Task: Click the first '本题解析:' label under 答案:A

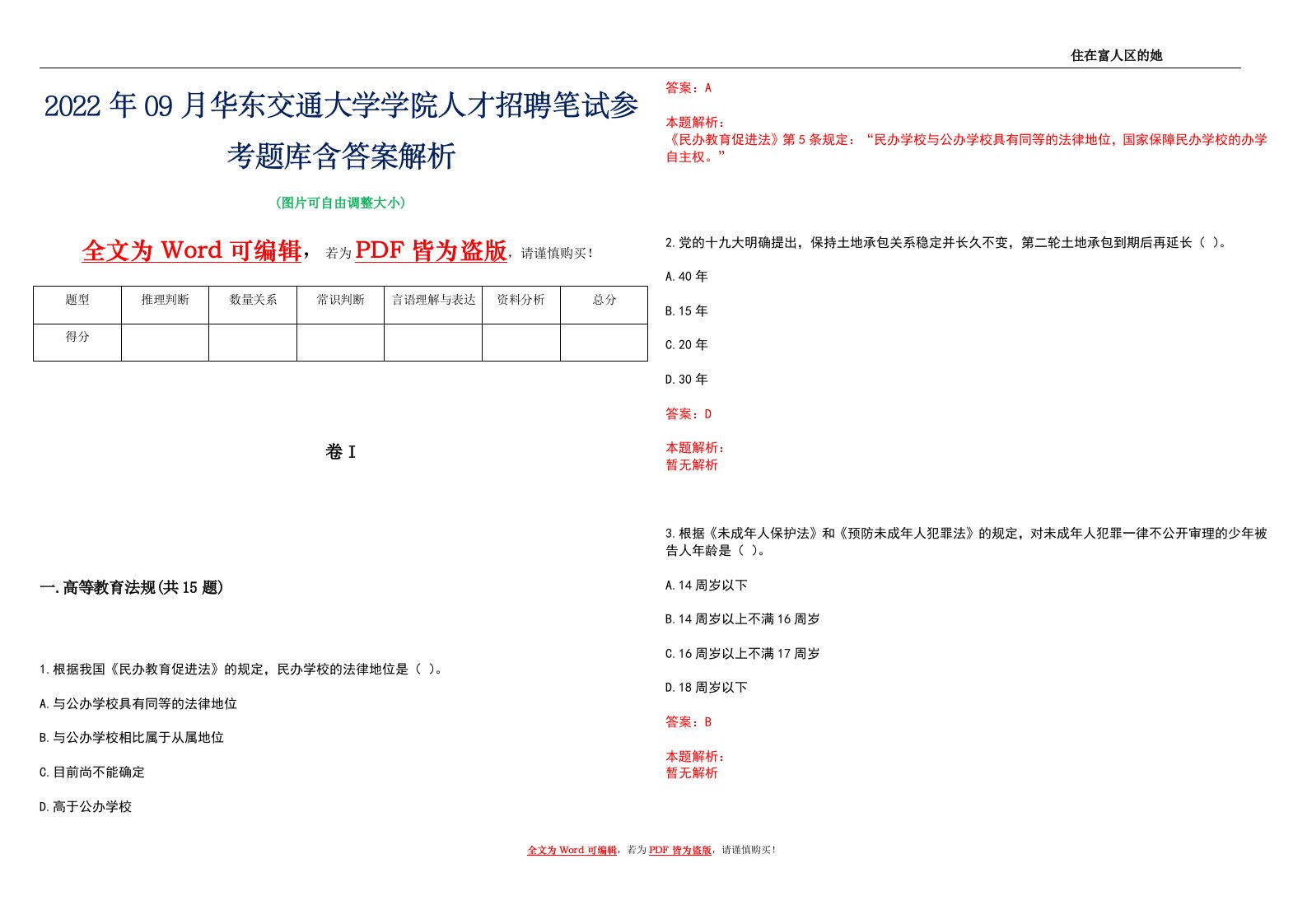Action: pyautogui.click(x=695, y=123)
